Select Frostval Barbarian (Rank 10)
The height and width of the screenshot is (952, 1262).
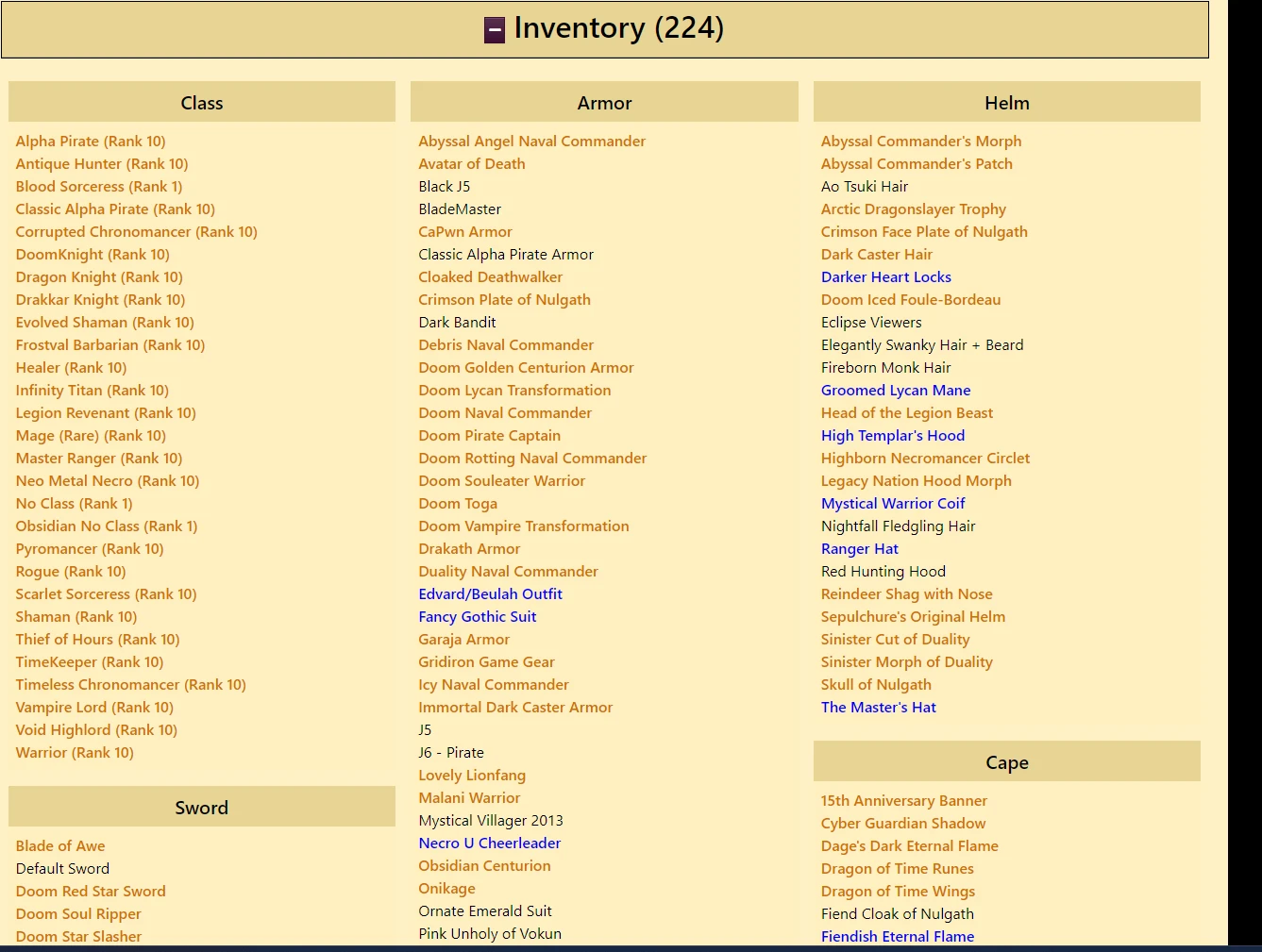click(110, 345)
